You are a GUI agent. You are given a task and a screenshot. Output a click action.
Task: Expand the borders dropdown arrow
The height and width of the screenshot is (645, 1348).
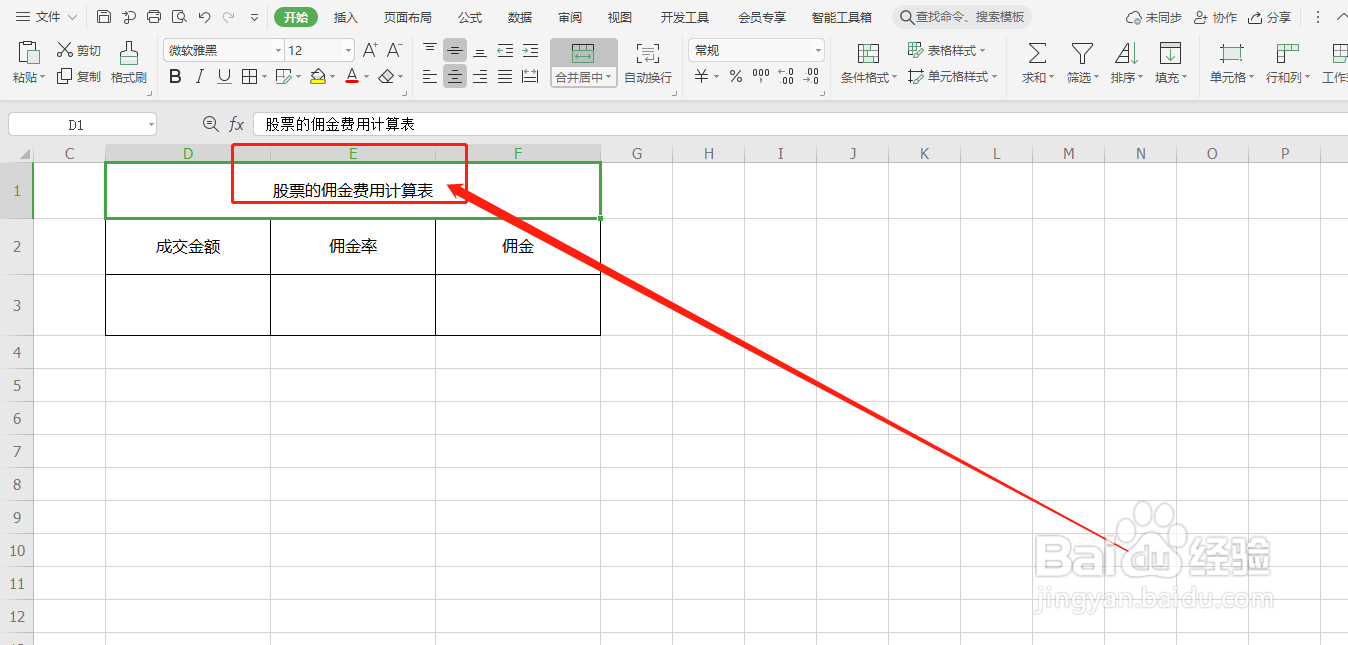coord(264,76)
